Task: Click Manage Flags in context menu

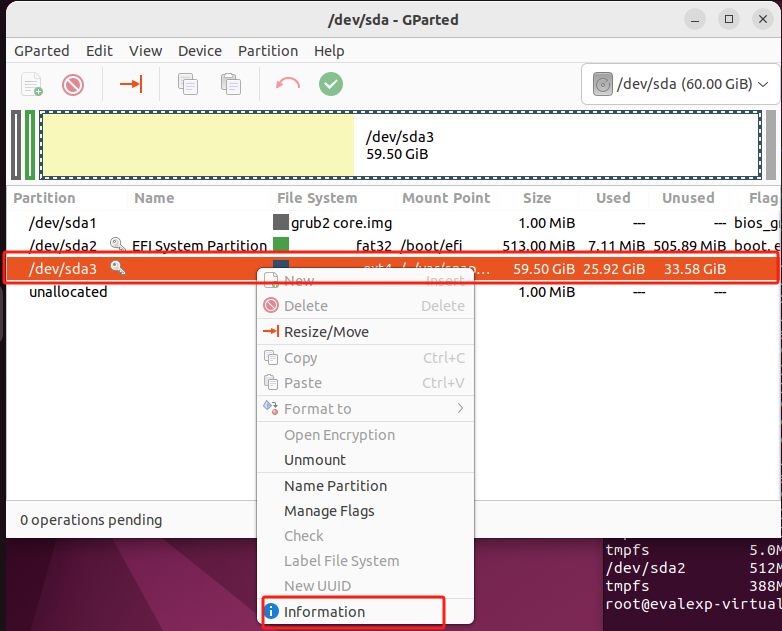Action: [x=329, y=511]
